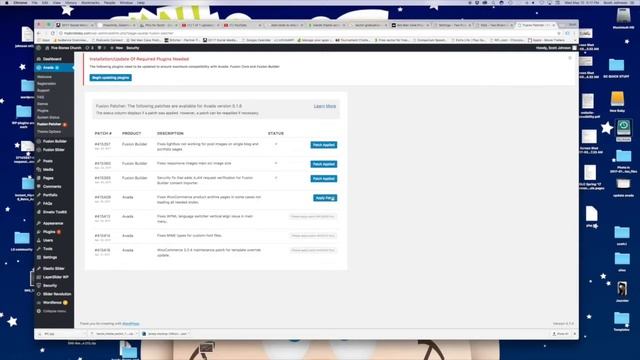The height and width of the screenshot is (360, 640).
Task: Open the Fusion Builder sidebar item
Action: pos(54,141)
